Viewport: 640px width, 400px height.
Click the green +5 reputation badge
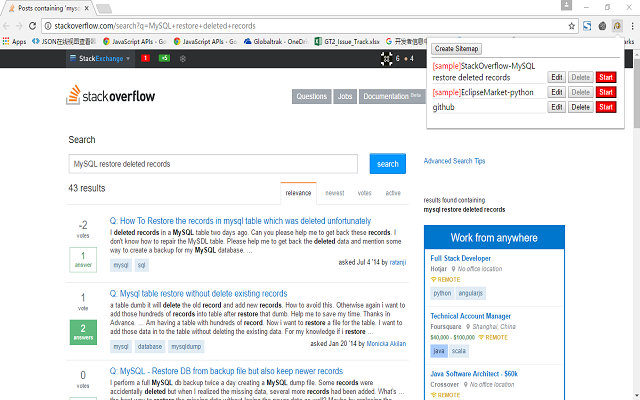pos(164,58)
